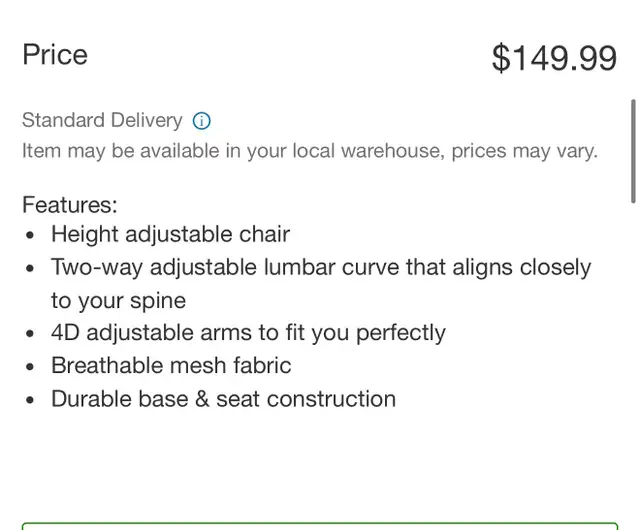Click the bullet before 'Durable base'

(x=30, y=400)
